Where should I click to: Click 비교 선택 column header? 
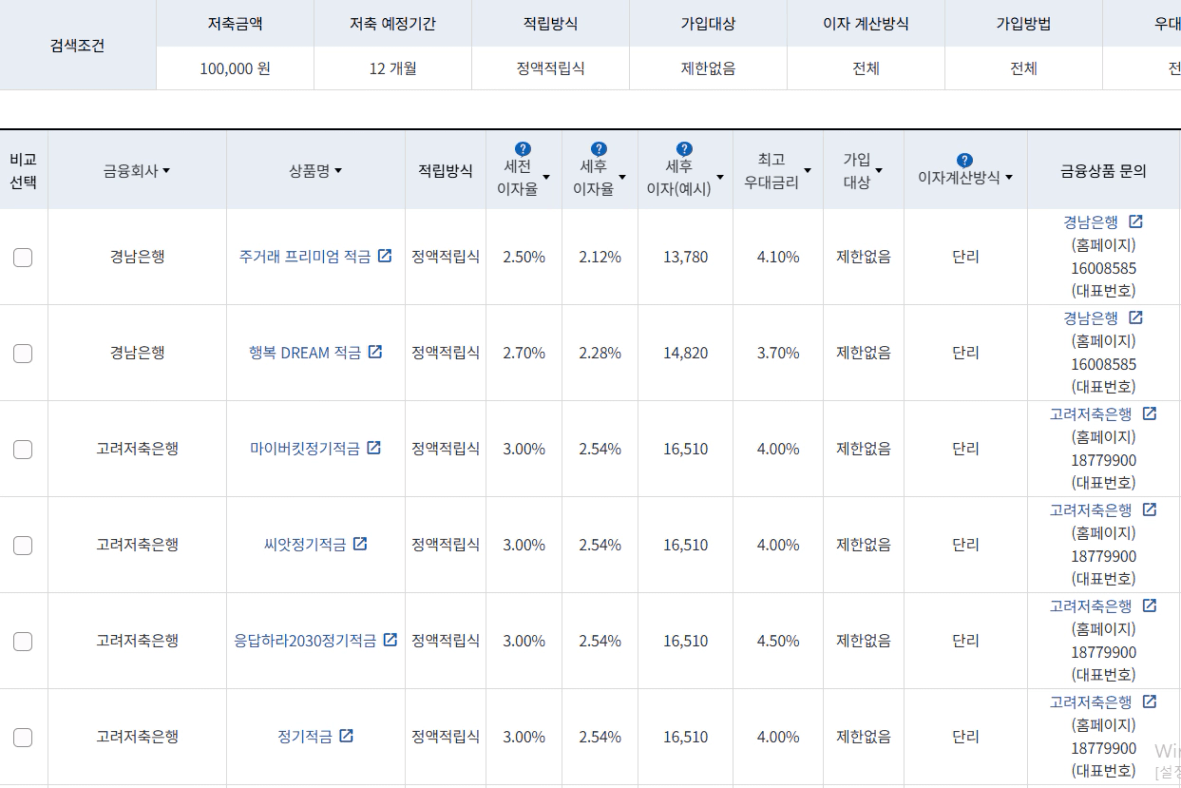coord(23,171)
